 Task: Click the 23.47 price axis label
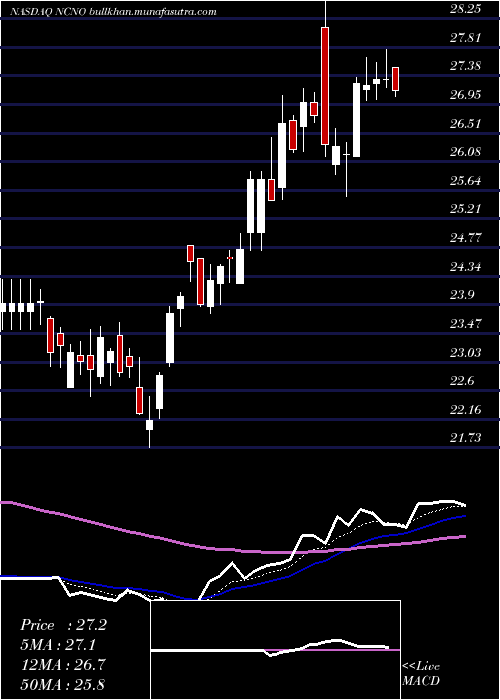click(465, 324)
